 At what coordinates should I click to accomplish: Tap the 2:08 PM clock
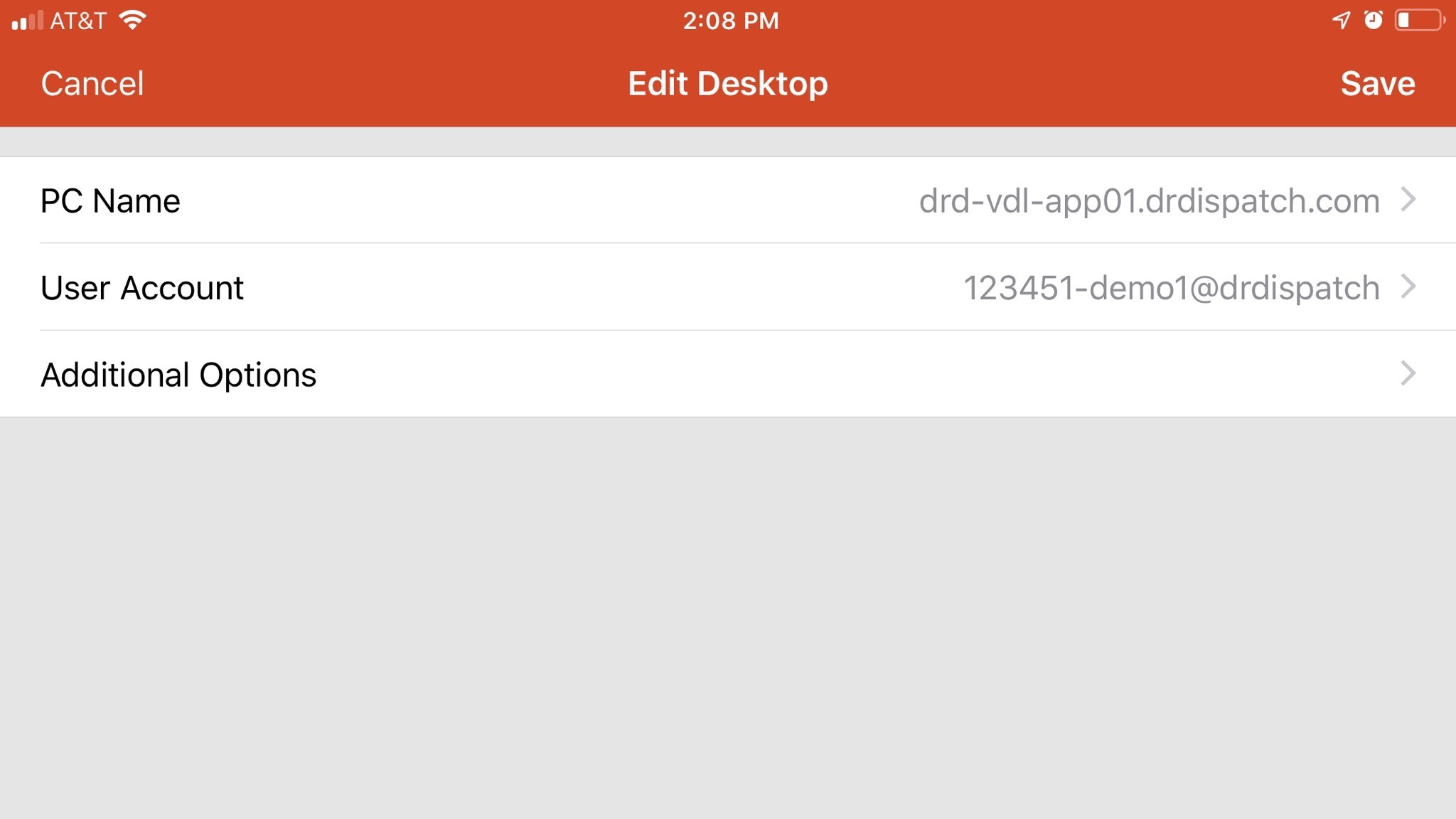731,21
